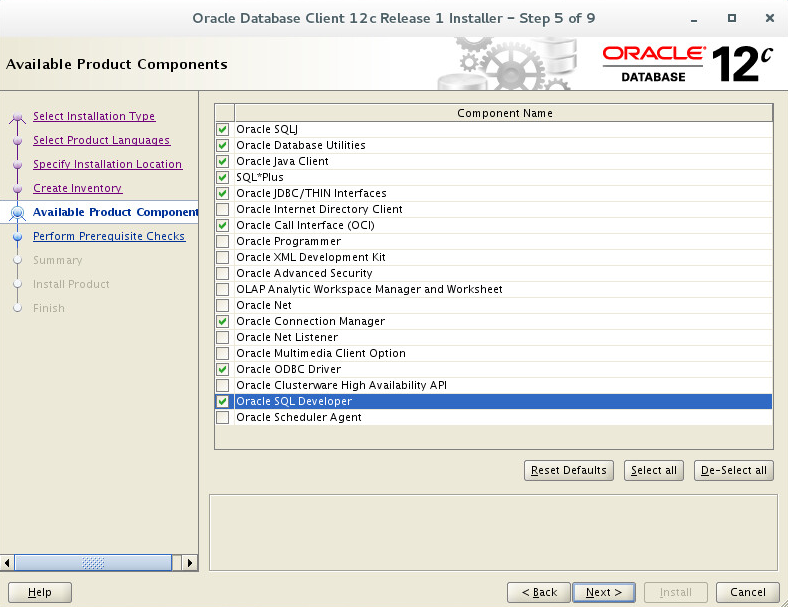788x607 pixels.
Task: Click the sidebar horizontal scrollbar thumb
Action: [x=93, y=563]
